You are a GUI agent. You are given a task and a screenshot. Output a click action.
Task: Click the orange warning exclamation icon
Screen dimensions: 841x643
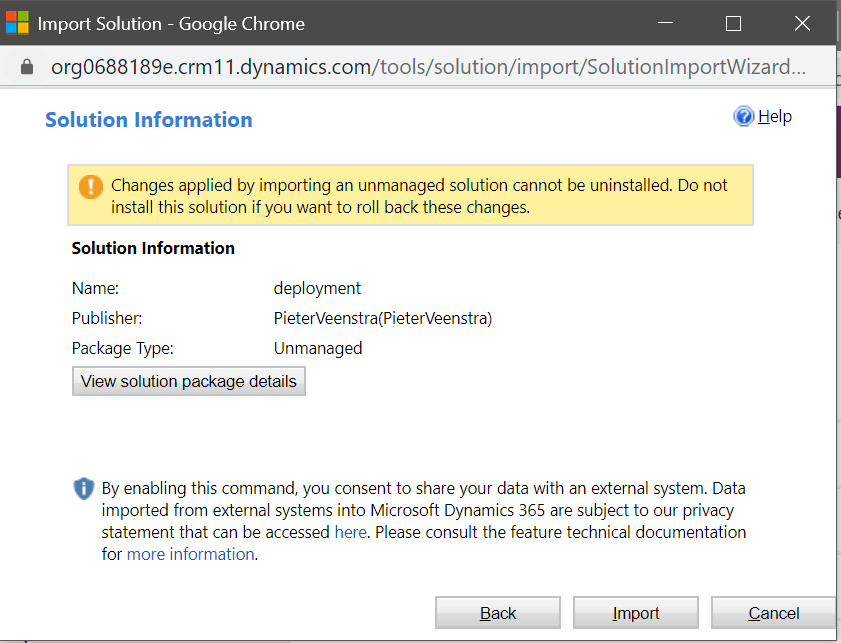point(91,187)
